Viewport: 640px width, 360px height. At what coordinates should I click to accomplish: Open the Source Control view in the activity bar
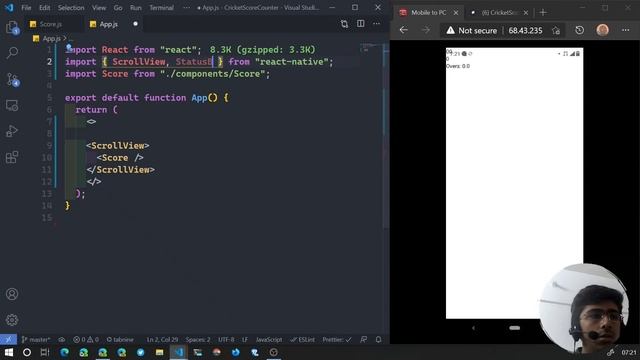pos(12,79)
